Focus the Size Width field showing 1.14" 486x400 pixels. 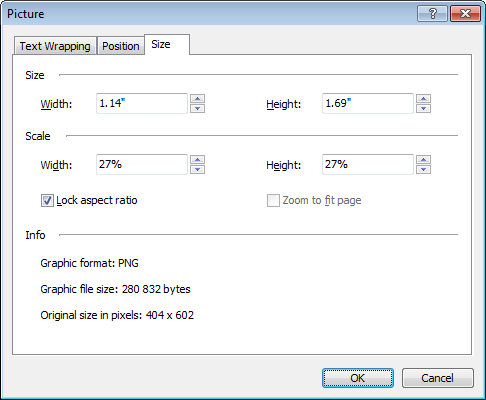(142, 103)
